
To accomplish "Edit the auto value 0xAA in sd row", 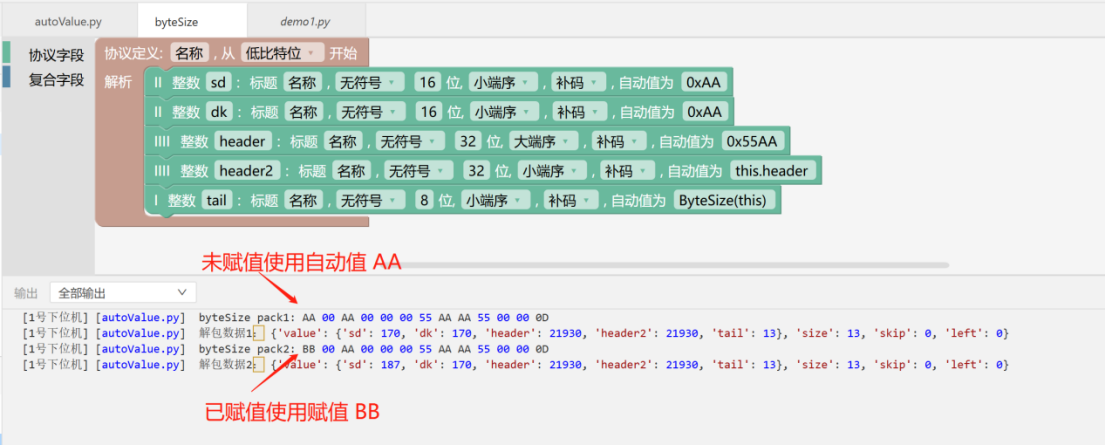I will pos(703,83).
